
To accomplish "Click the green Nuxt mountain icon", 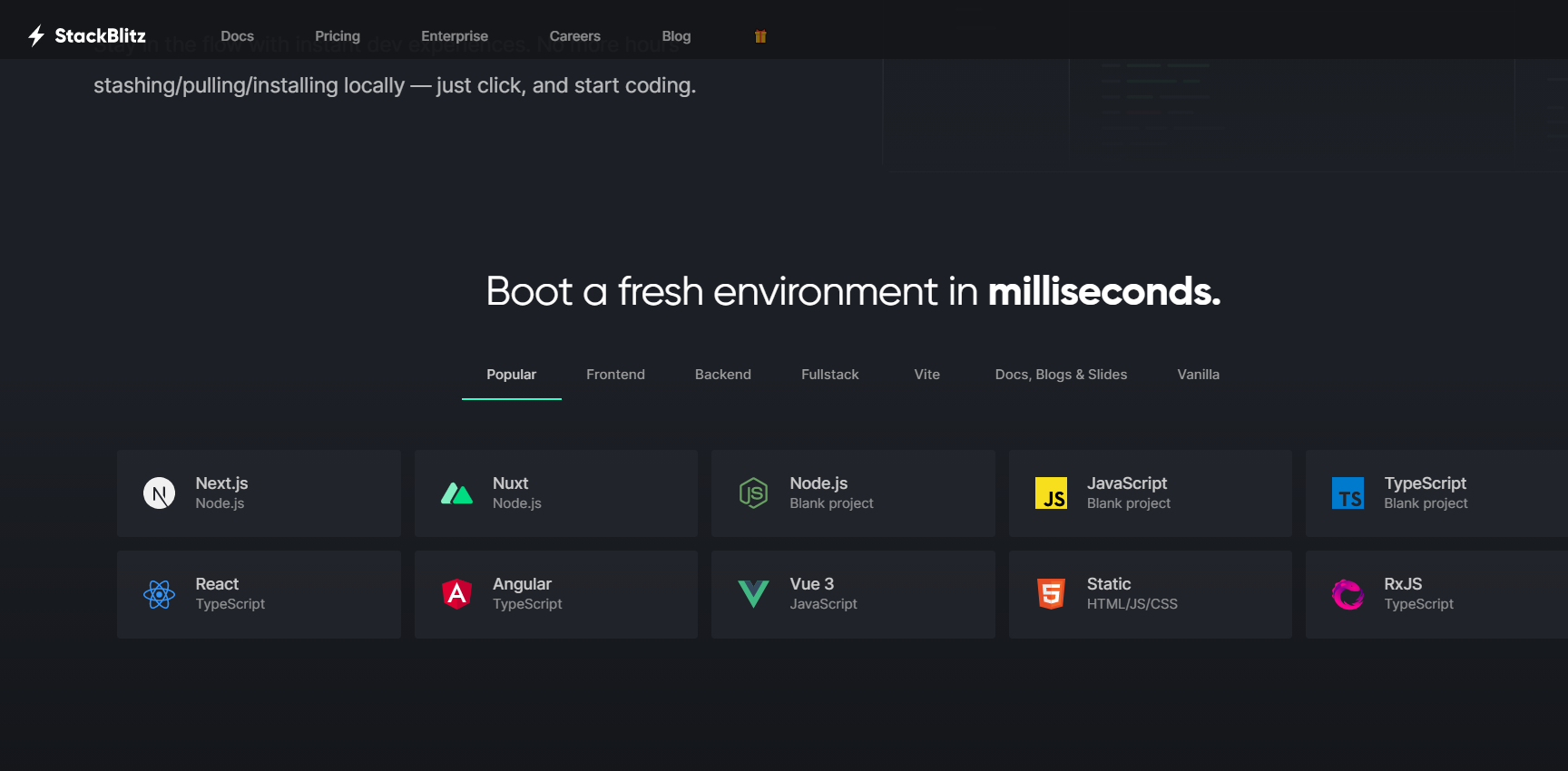I will click(x=456, y=493).
